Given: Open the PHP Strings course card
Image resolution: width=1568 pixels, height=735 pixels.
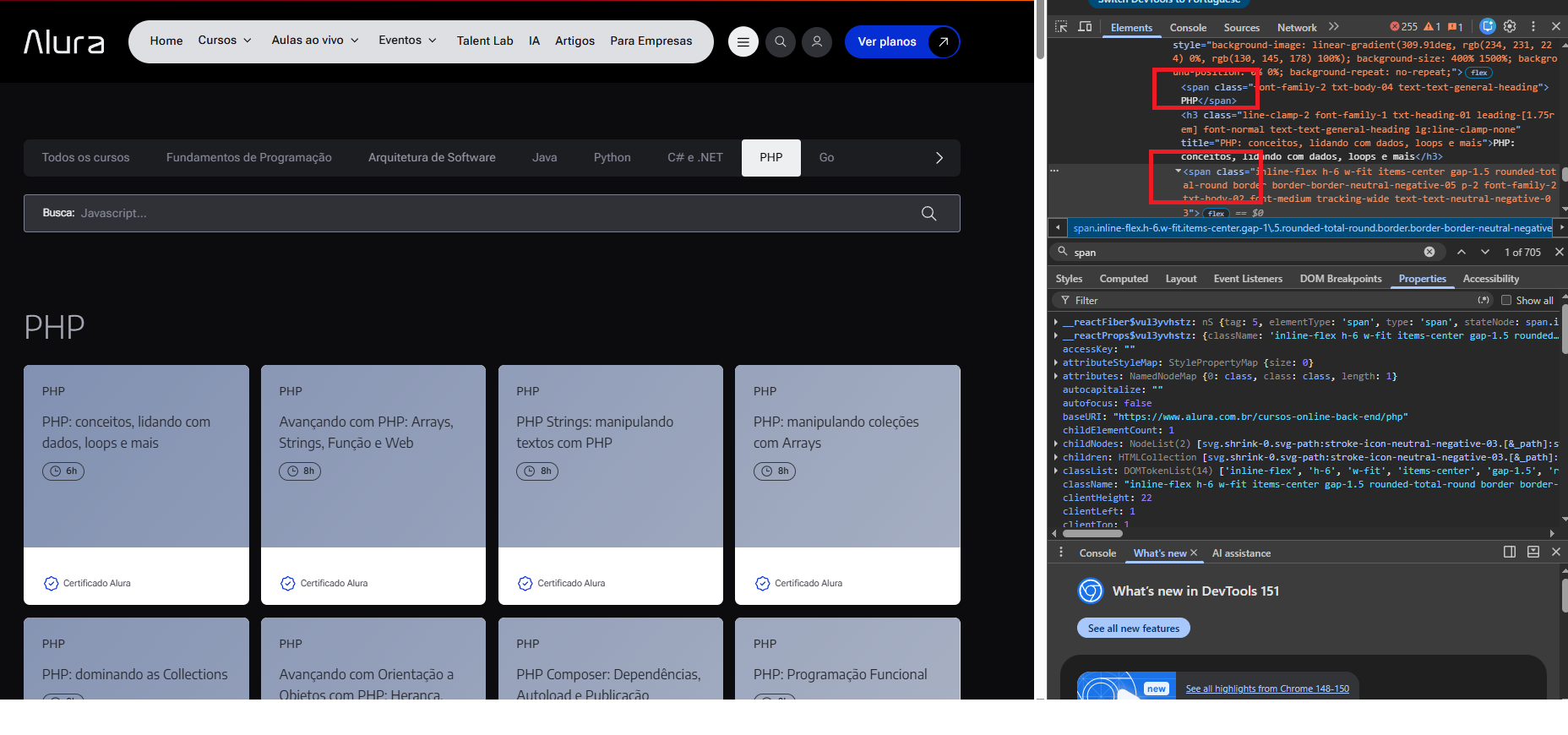Looking at the screenshot, I should click(611, 485).
